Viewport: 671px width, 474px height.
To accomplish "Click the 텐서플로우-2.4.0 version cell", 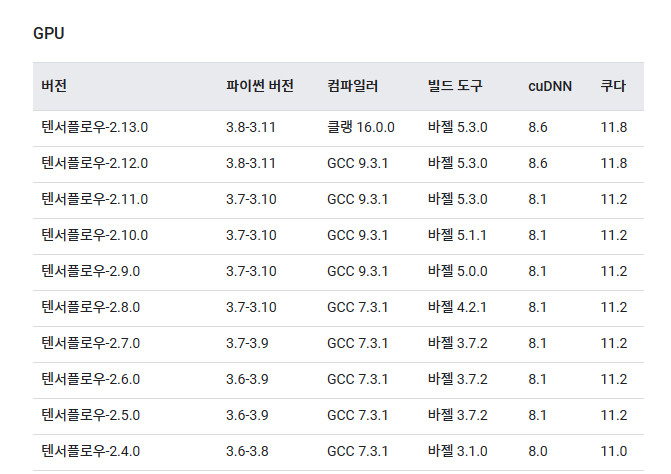I will (90, 451).
